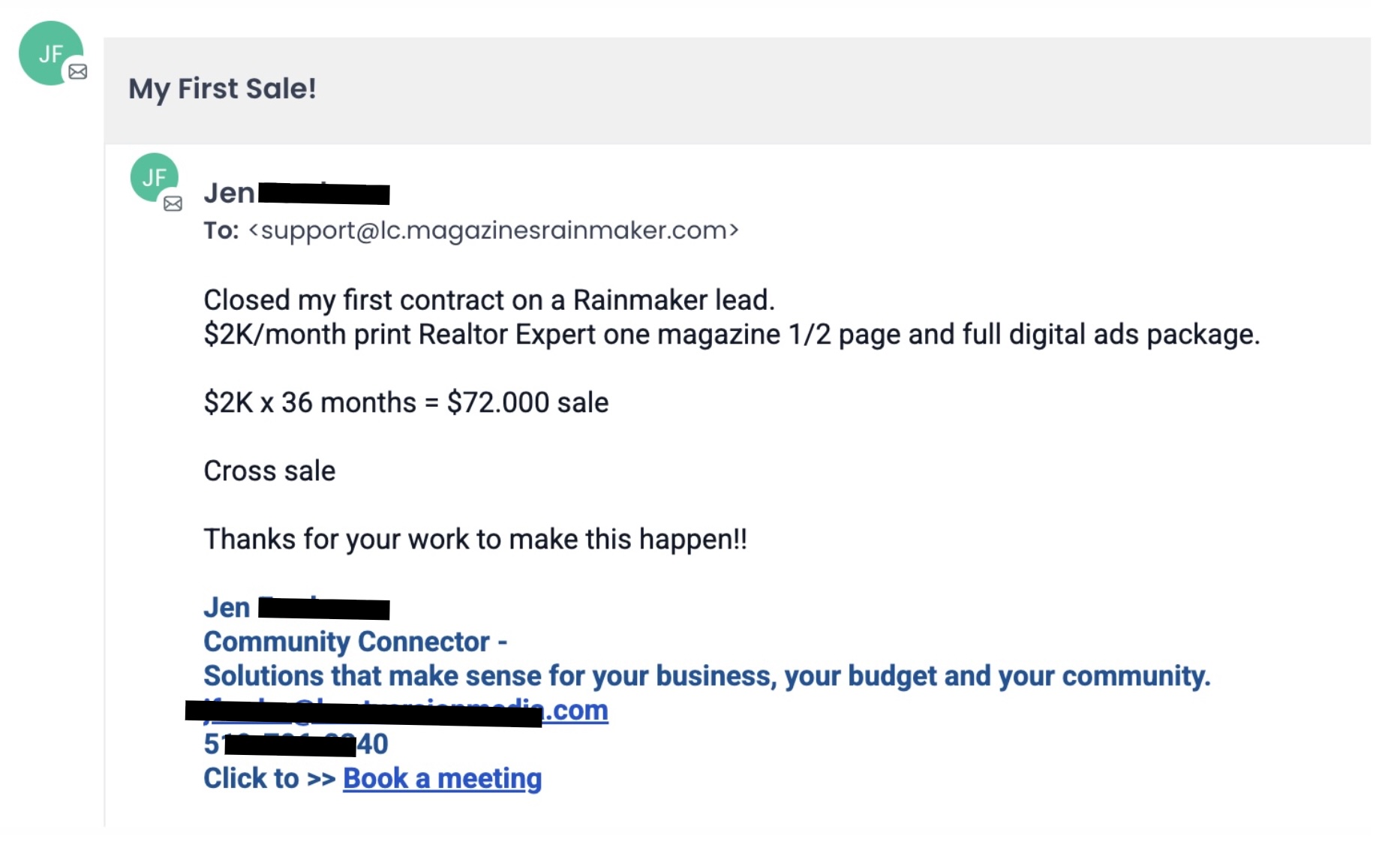This screenshot has height=842, width=1400.
Task: Click 'Solutions that make sense' tagline
Action: (x=706, y=676)
